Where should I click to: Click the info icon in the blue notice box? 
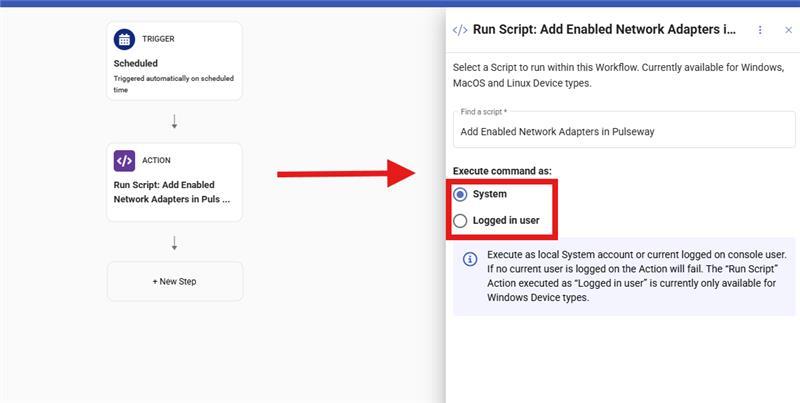coord(470,259)
